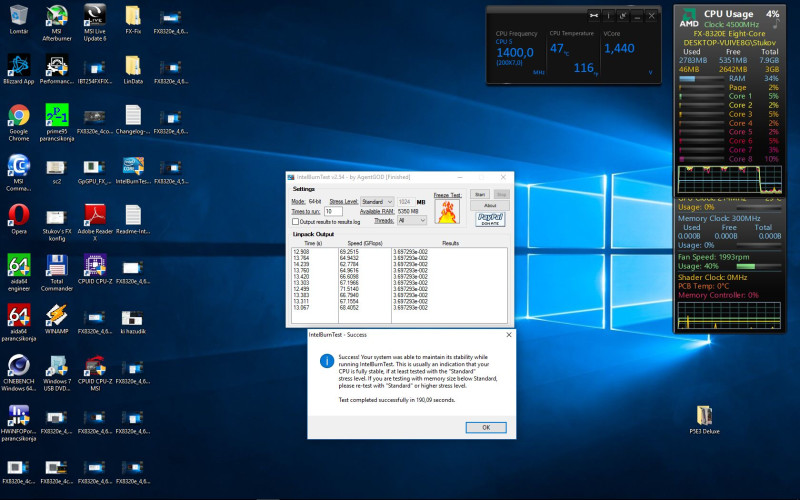Select the Readme-Int text file icon
800x500 pixels.
[133, 215]
